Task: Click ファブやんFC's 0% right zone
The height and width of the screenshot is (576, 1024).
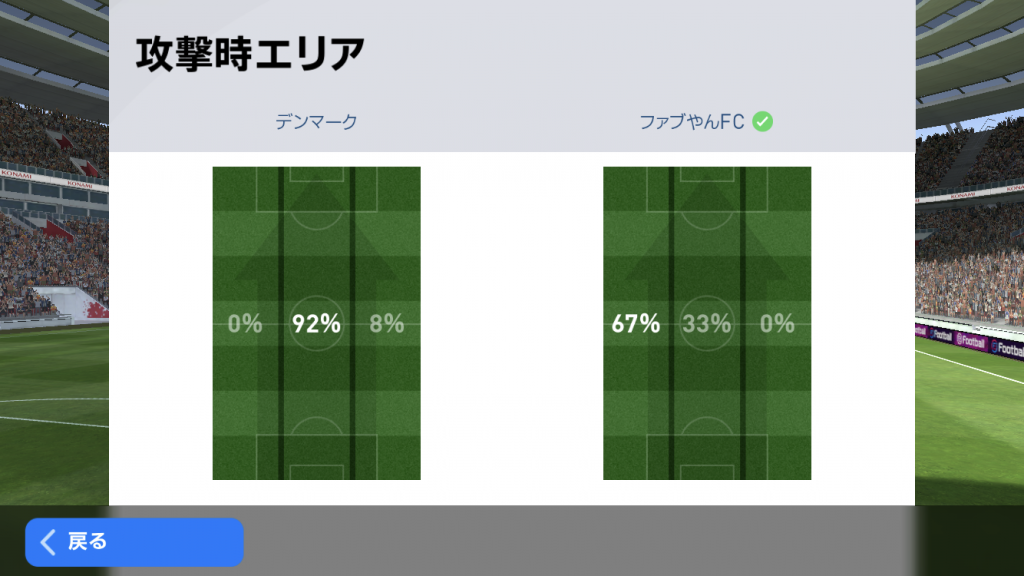Action: [x=777, y=323]
